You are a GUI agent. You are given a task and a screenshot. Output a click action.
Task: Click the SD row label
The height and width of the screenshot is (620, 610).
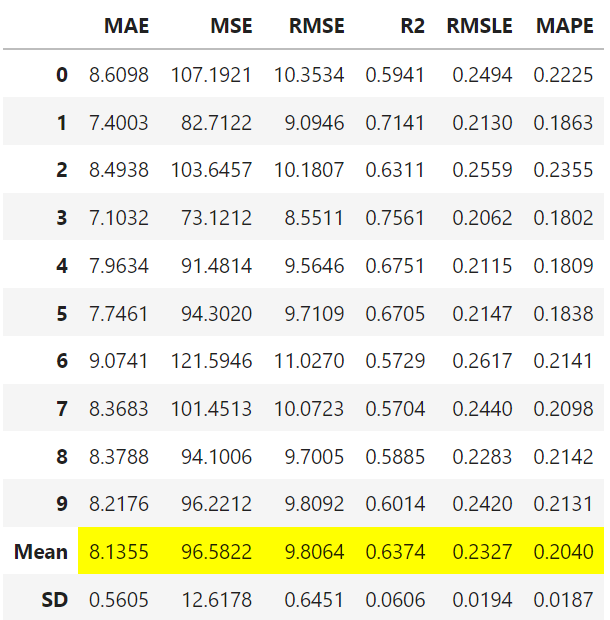55,600
